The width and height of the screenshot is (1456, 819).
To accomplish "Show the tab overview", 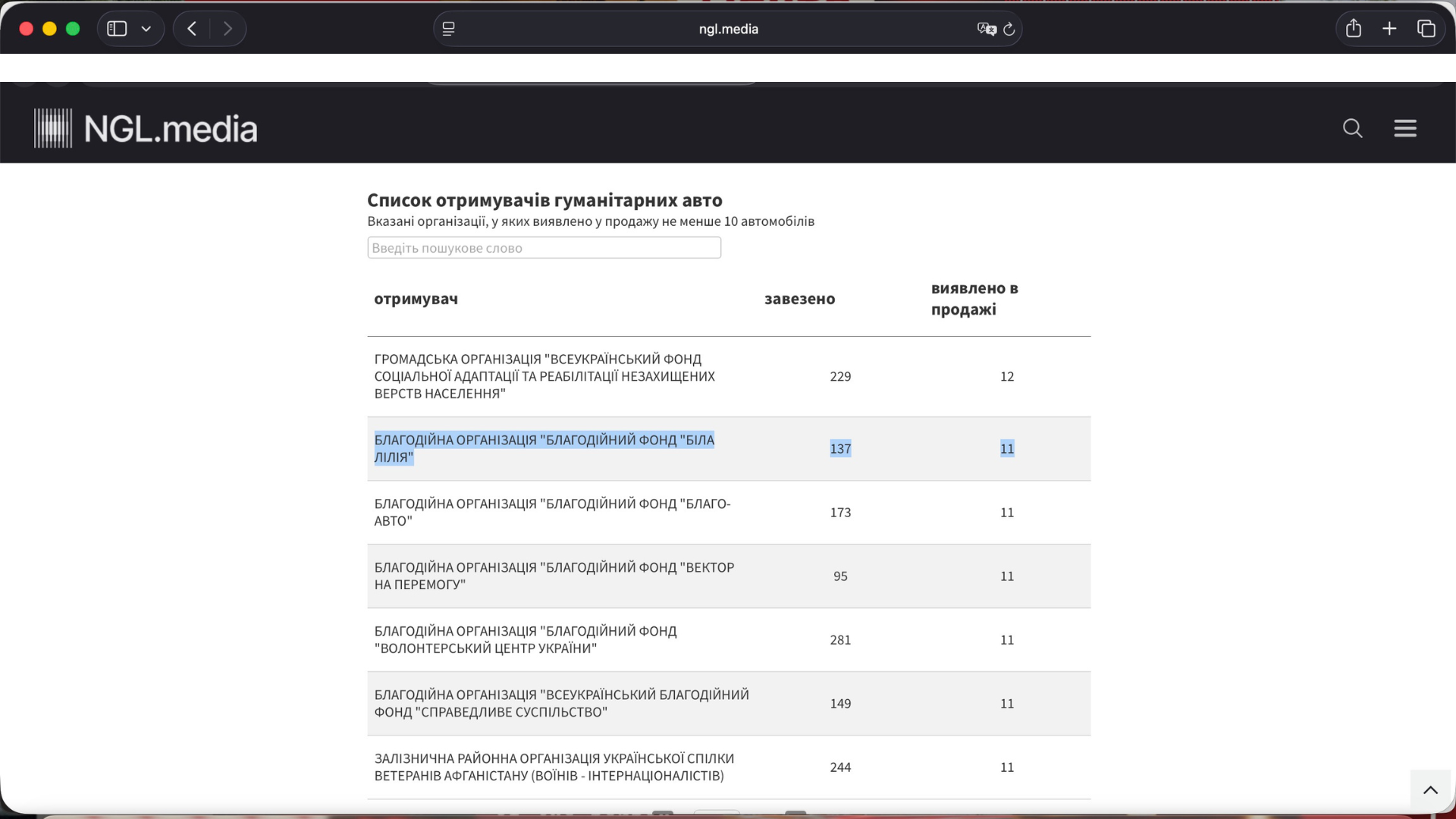I will pyautogui.click(x=1426, y=28).
